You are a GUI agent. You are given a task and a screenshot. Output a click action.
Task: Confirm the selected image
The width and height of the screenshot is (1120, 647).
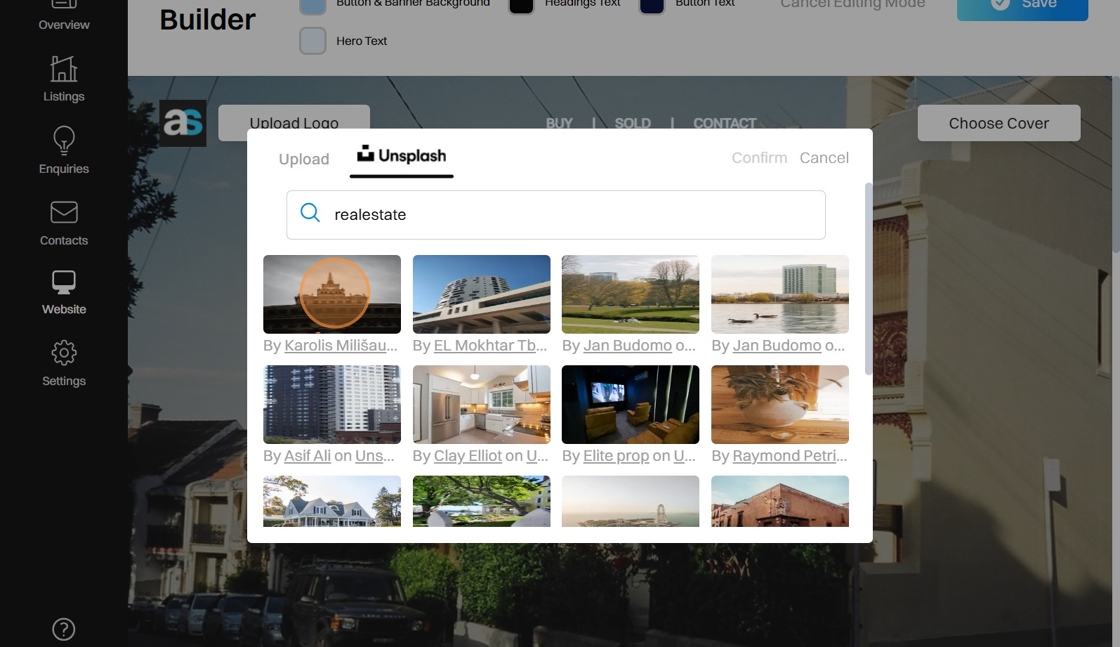[759, 158]
